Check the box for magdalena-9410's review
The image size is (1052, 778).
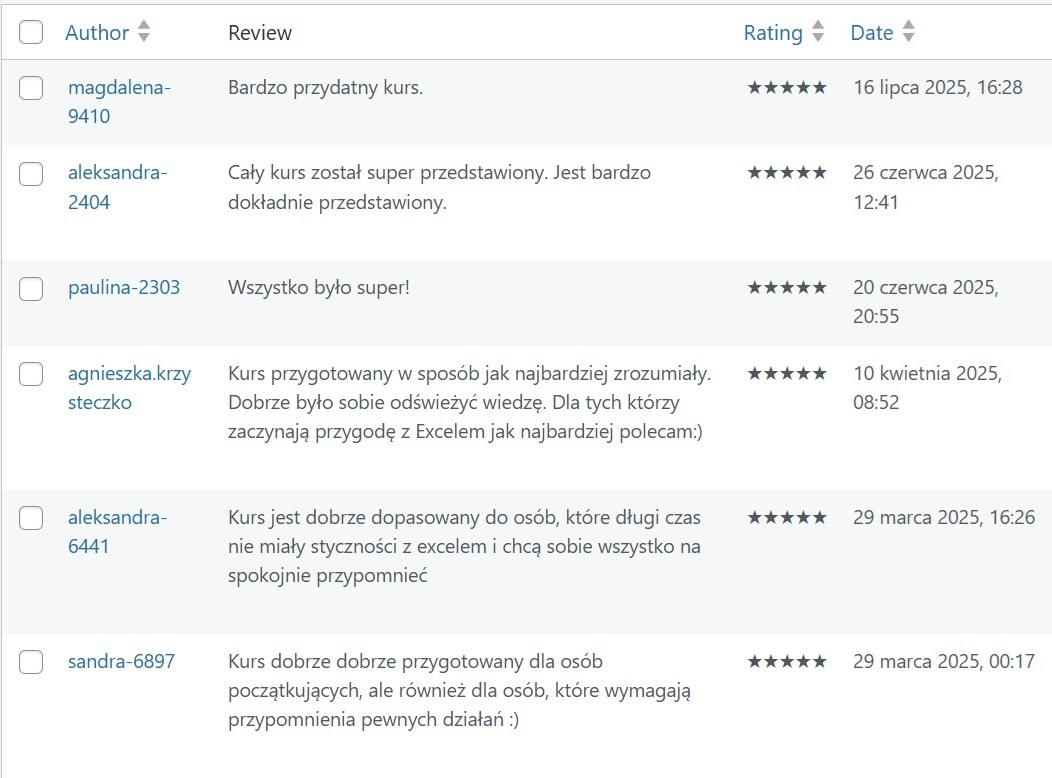point(32,88)
